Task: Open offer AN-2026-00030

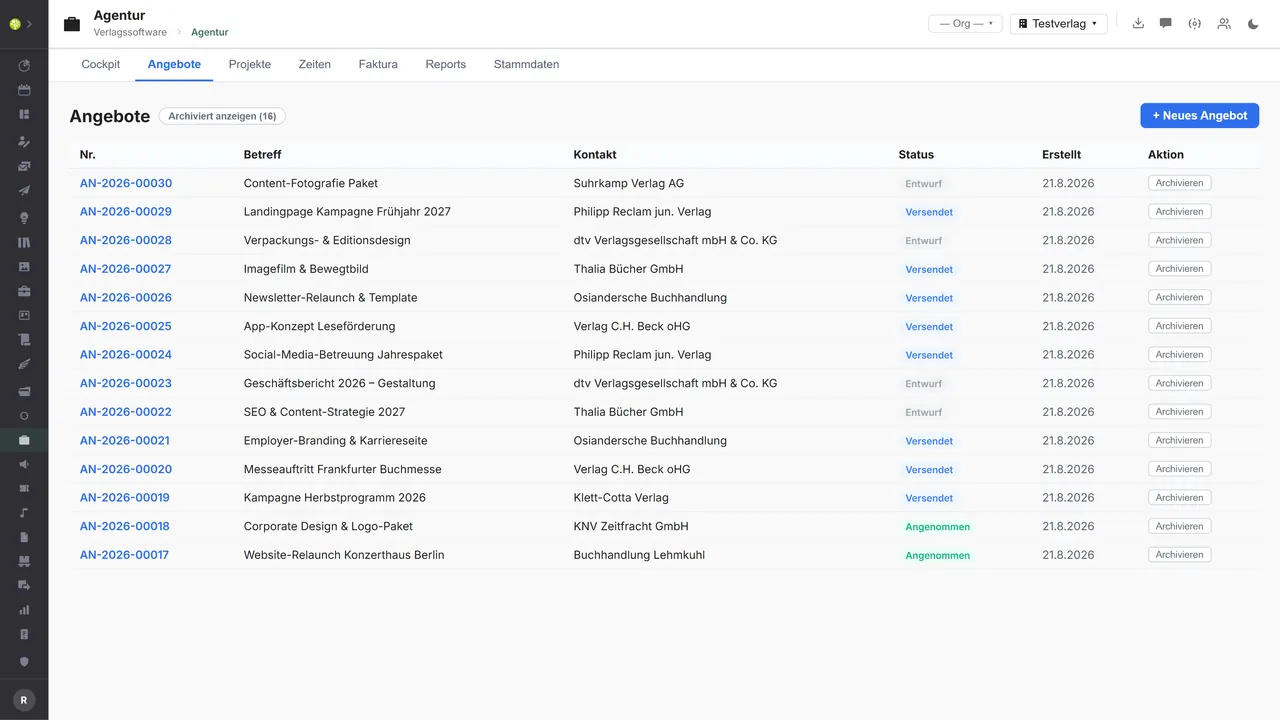Action: click(x=126, y=183)
